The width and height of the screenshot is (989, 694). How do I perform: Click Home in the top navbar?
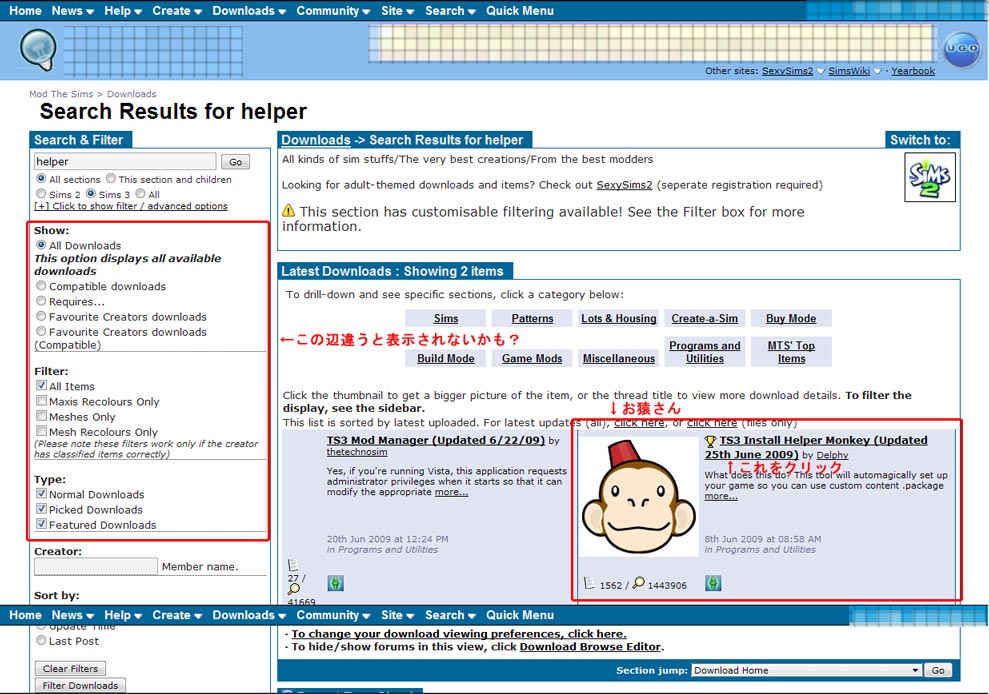click(x=25, y=11)
